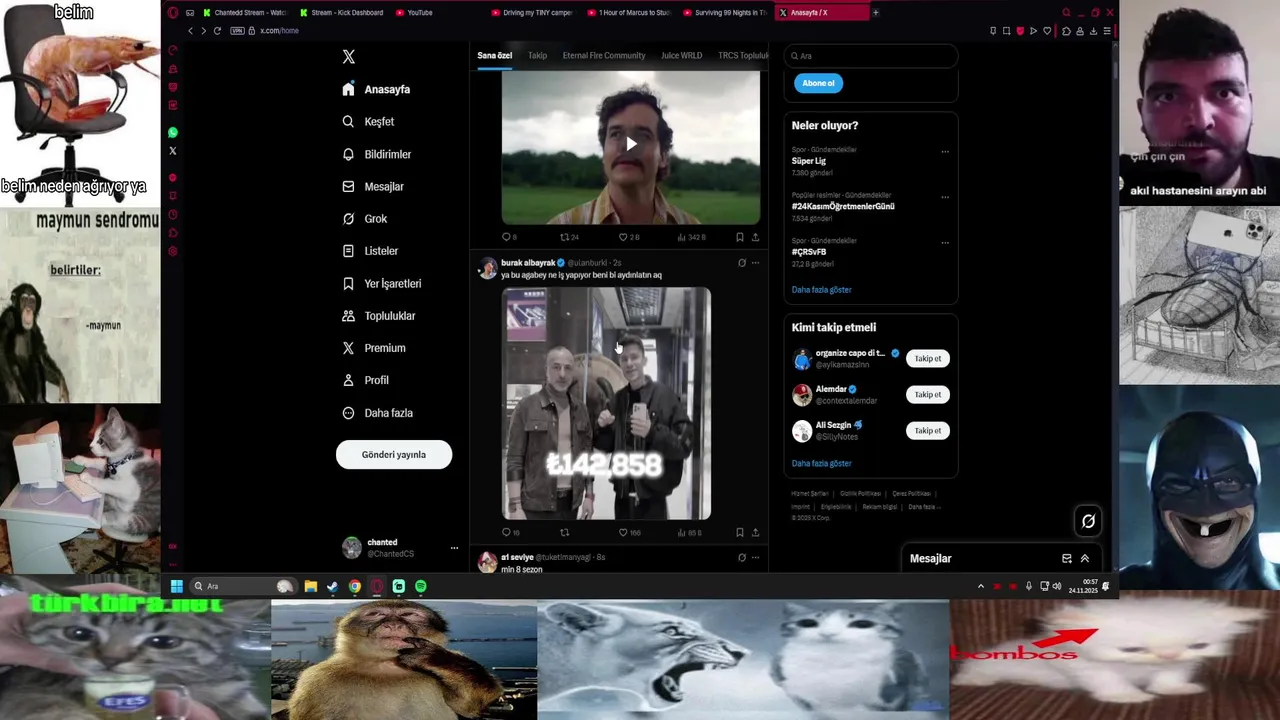The image size is (1280, 720).
Task: Compose new message in Mesajlar drawer
Action: pyautogui.click(x=1067, y=558)
